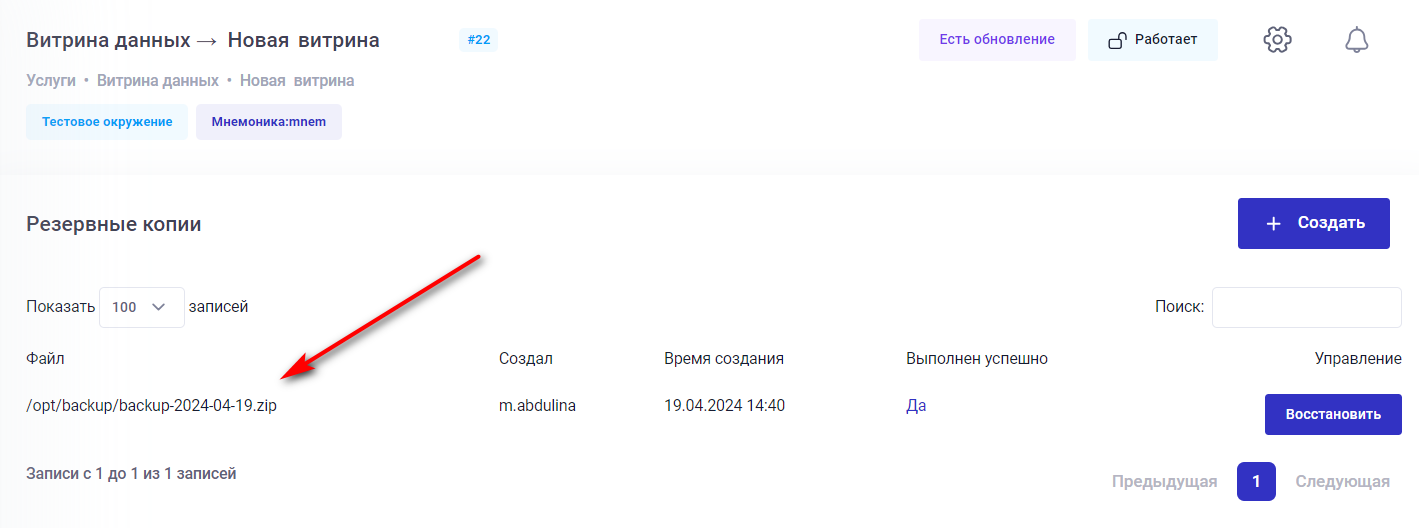This screenshot has width=1419, height=528.
Task: Click the Услуги breadcrumb link
Action: point(51,81)
